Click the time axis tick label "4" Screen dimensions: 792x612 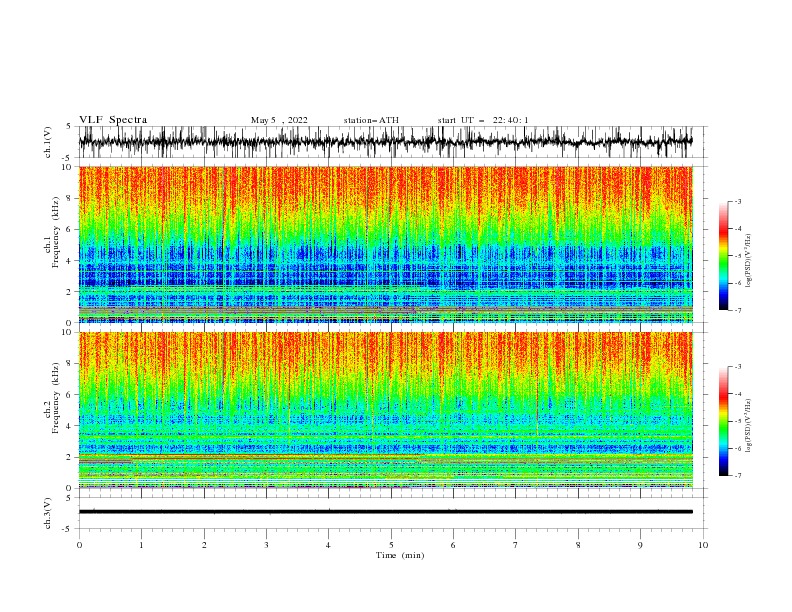[328, 545]
